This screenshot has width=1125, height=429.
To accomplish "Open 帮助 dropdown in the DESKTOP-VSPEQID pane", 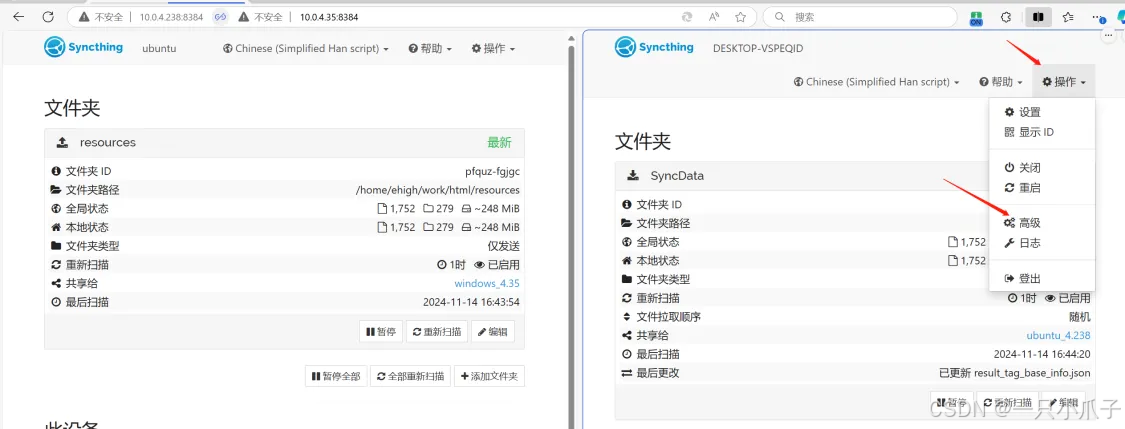I will [1002, 82].
